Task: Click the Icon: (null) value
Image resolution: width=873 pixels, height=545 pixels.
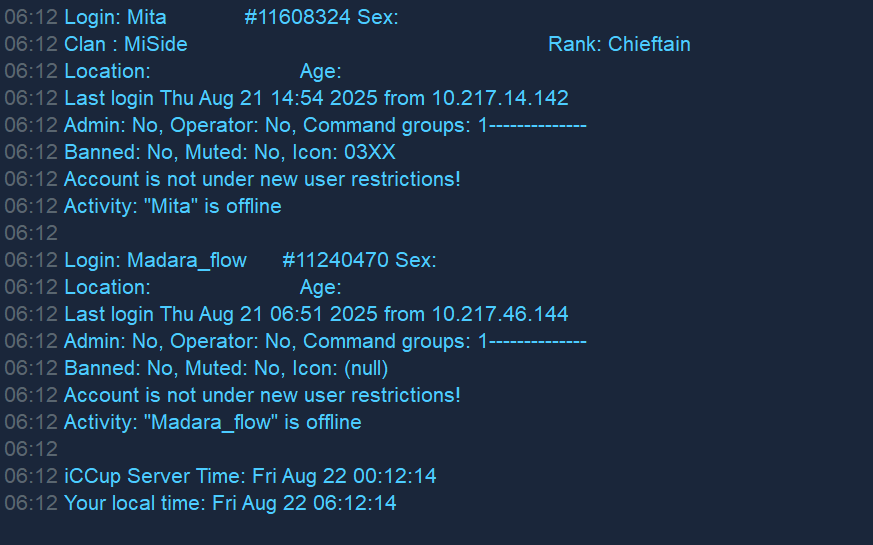Action: point(340,369)
